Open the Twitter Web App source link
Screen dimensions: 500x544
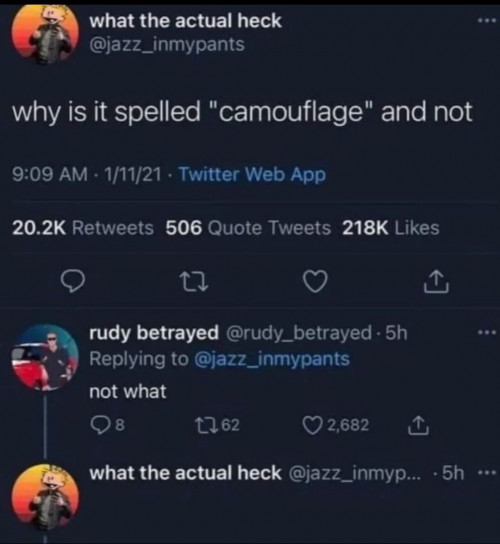(x=252, y=174)
